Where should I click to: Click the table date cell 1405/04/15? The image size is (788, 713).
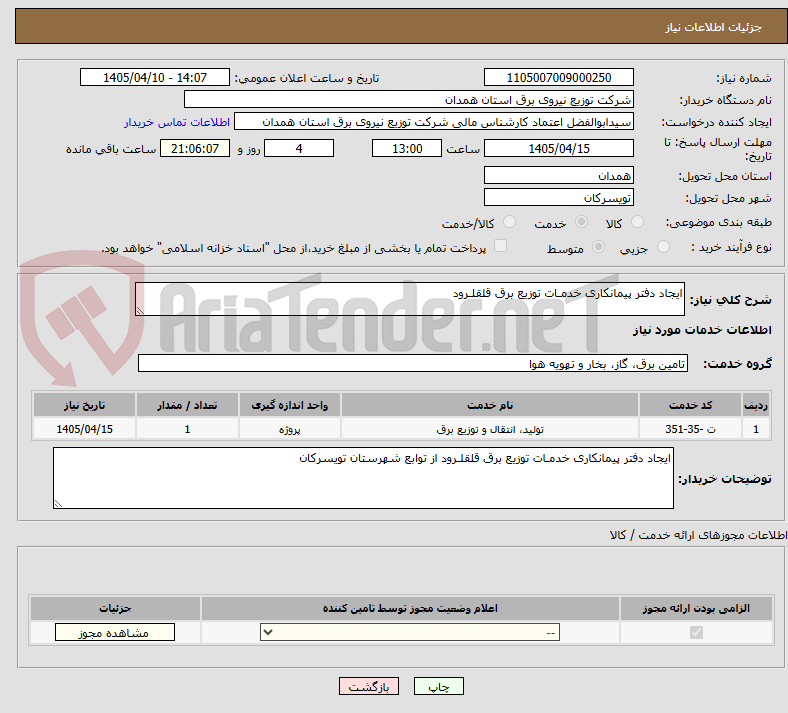pos(84,429)
